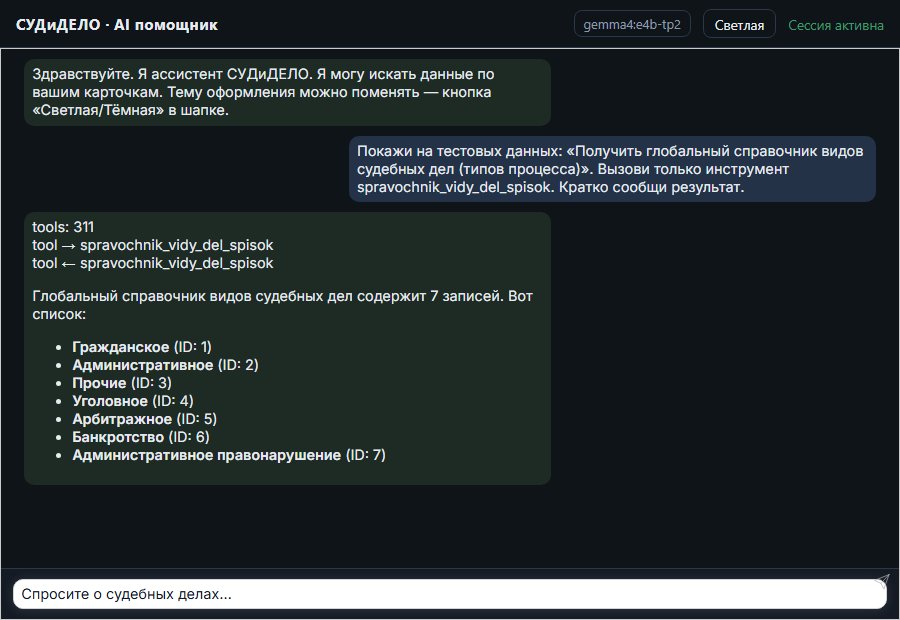The height and width of the screenshot is (620, 900).
Task: Click the send message paper plane icon
Action: point(882,581)
